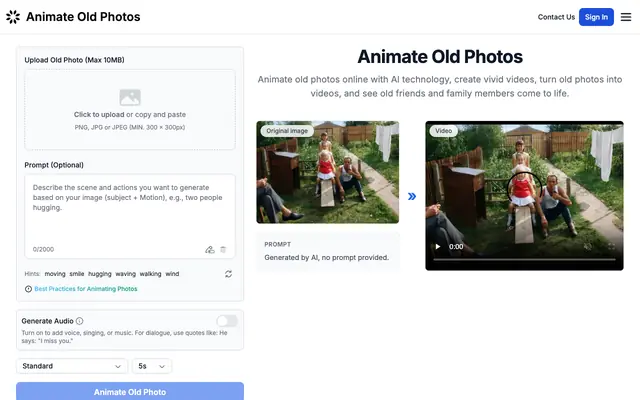Clear the prompt with the trash icon

coord(223,249)
